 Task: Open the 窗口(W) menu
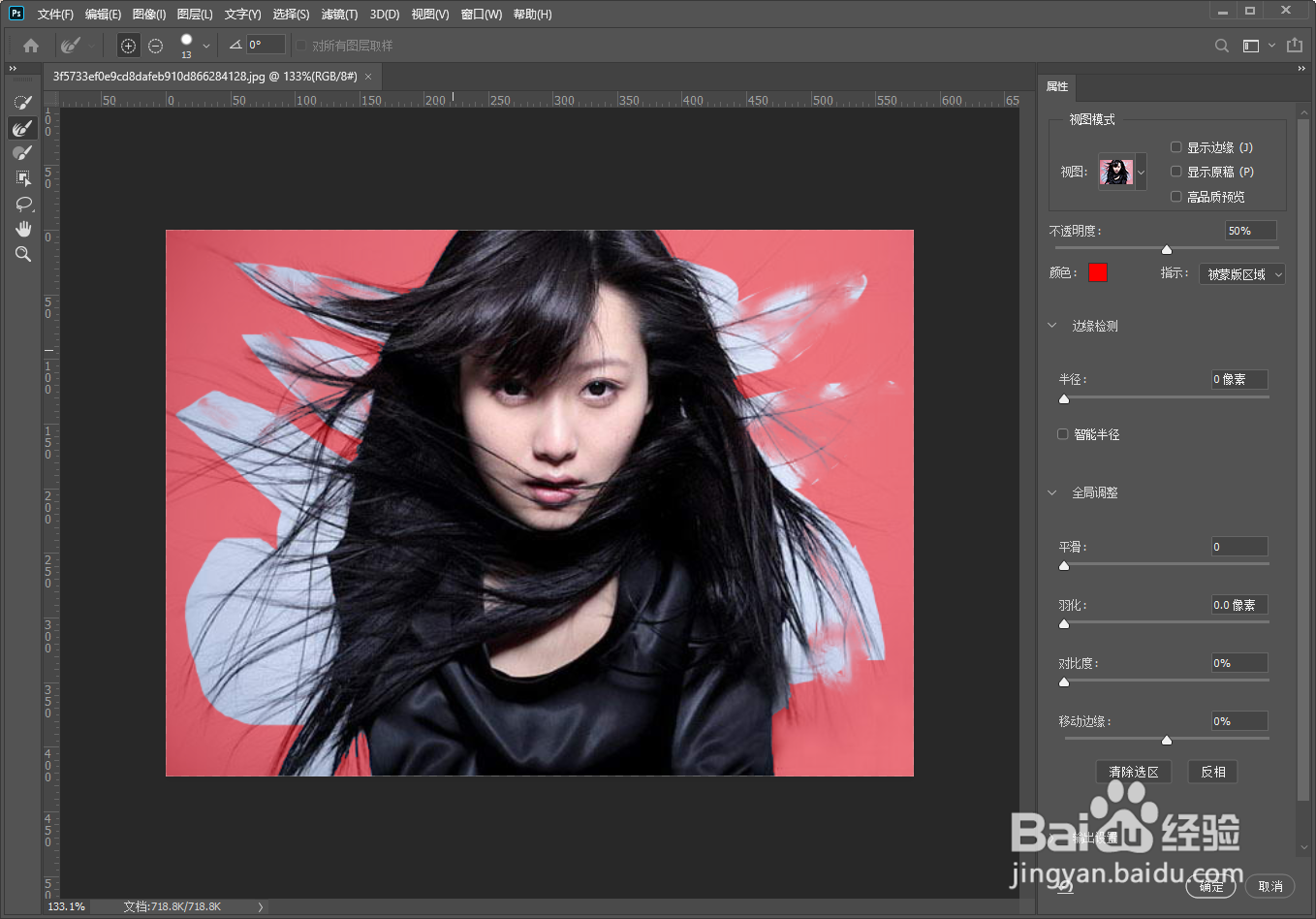point(482,15)
